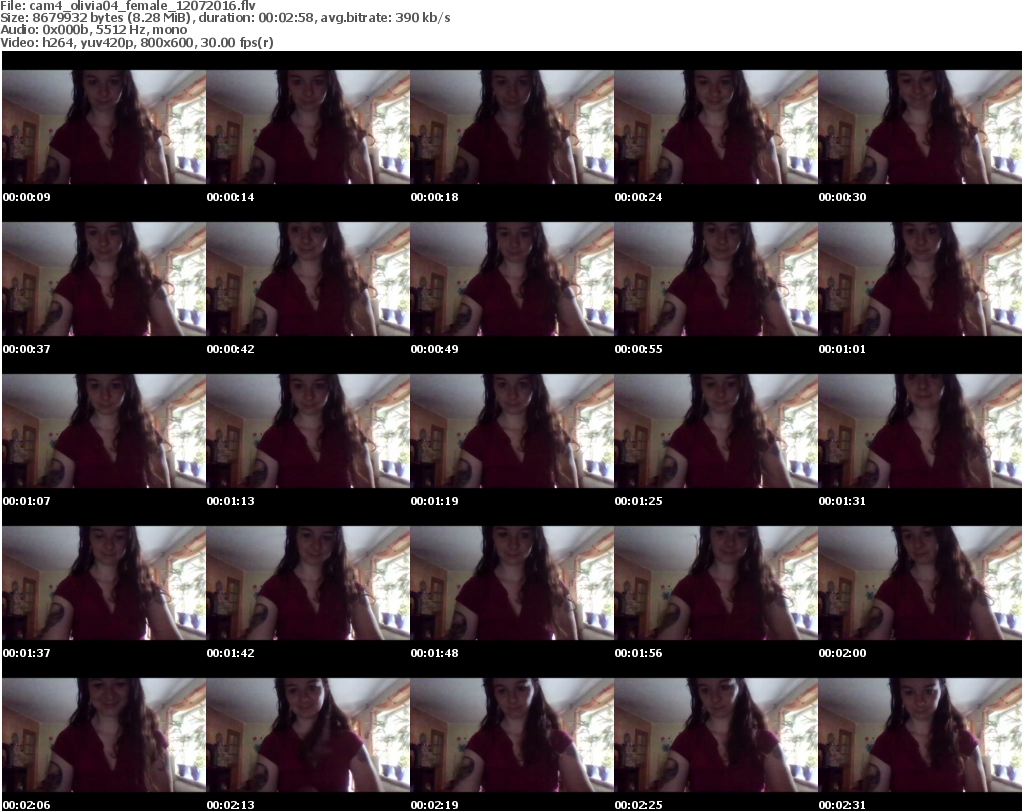Click the 00:01:56 timestamp label
The image size is (1024, 811).
point(638,653)
